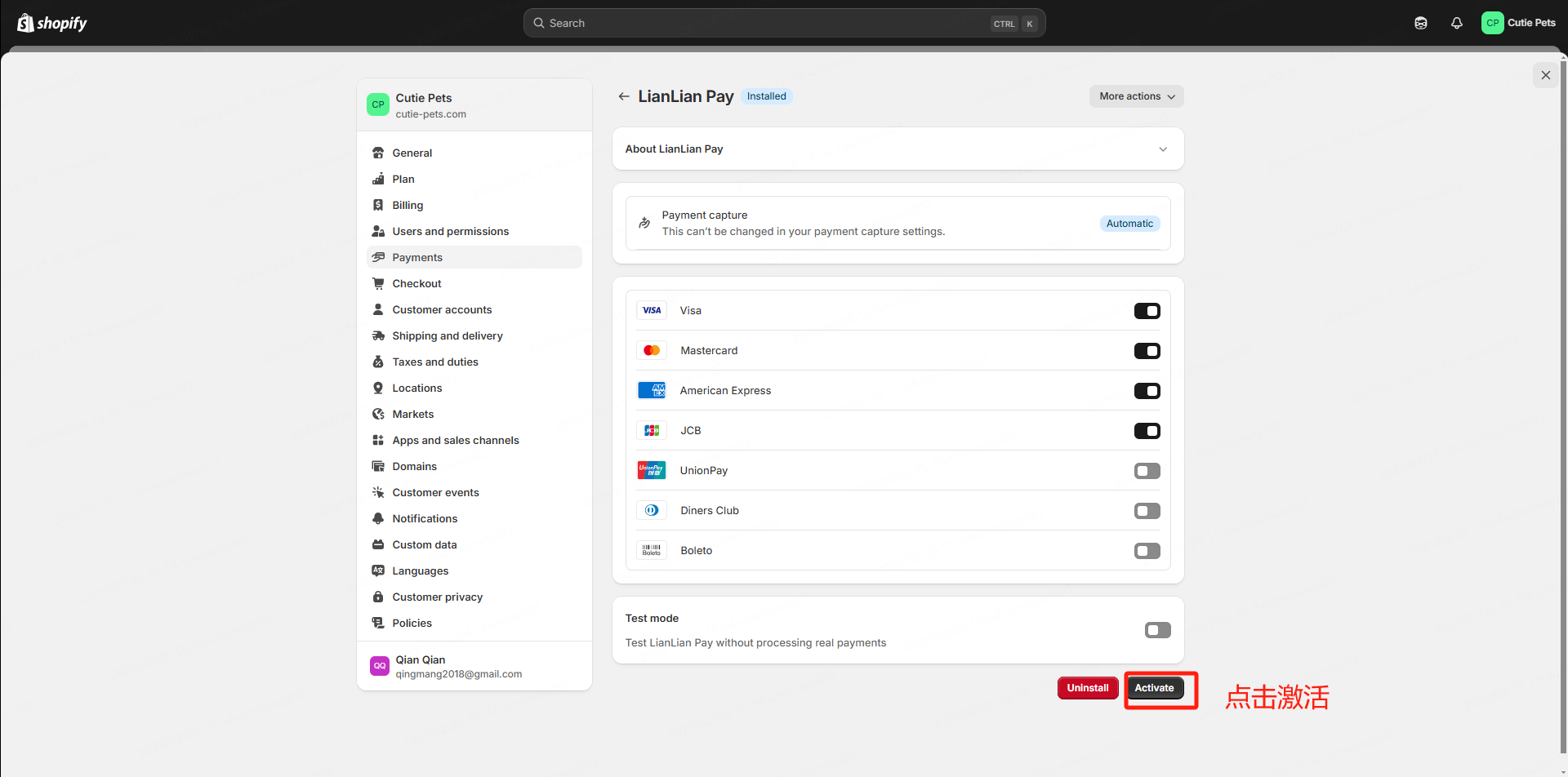Open the Cutie Pets account menu

pos(1518,23)
